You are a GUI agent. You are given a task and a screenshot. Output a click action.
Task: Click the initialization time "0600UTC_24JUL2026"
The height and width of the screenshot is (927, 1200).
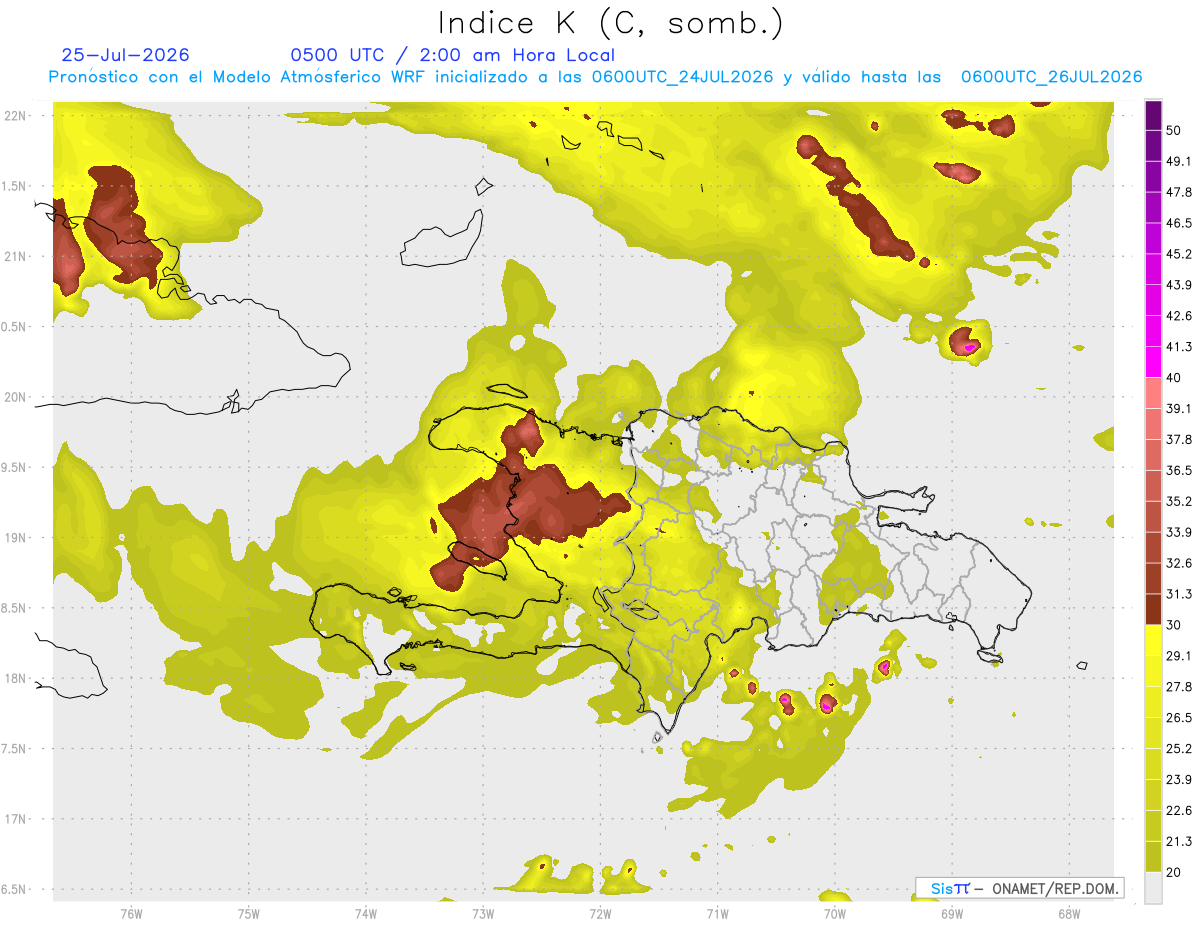pos(682,77)
